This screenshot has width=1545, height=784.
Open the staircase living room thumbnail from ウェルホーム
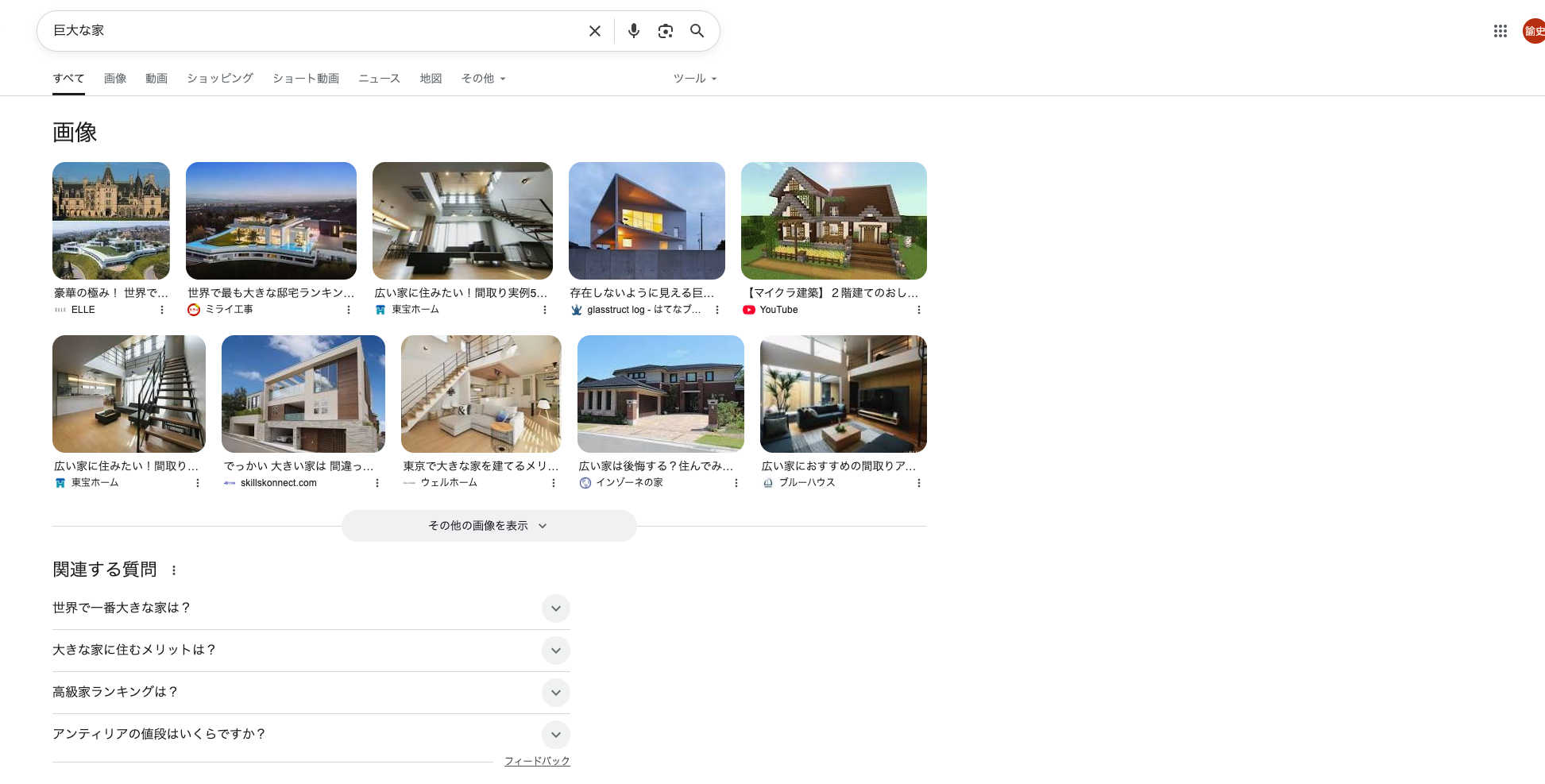481,394
